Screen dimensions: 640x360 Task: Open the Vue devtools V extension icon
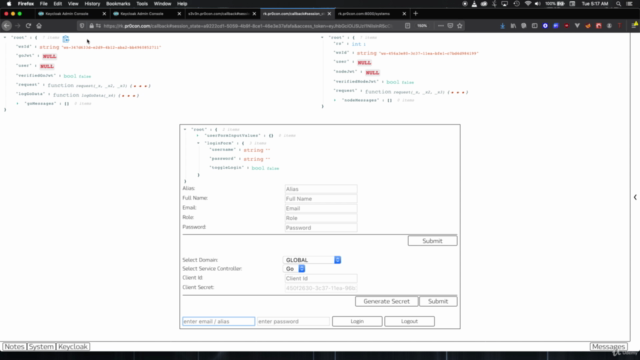577,26
